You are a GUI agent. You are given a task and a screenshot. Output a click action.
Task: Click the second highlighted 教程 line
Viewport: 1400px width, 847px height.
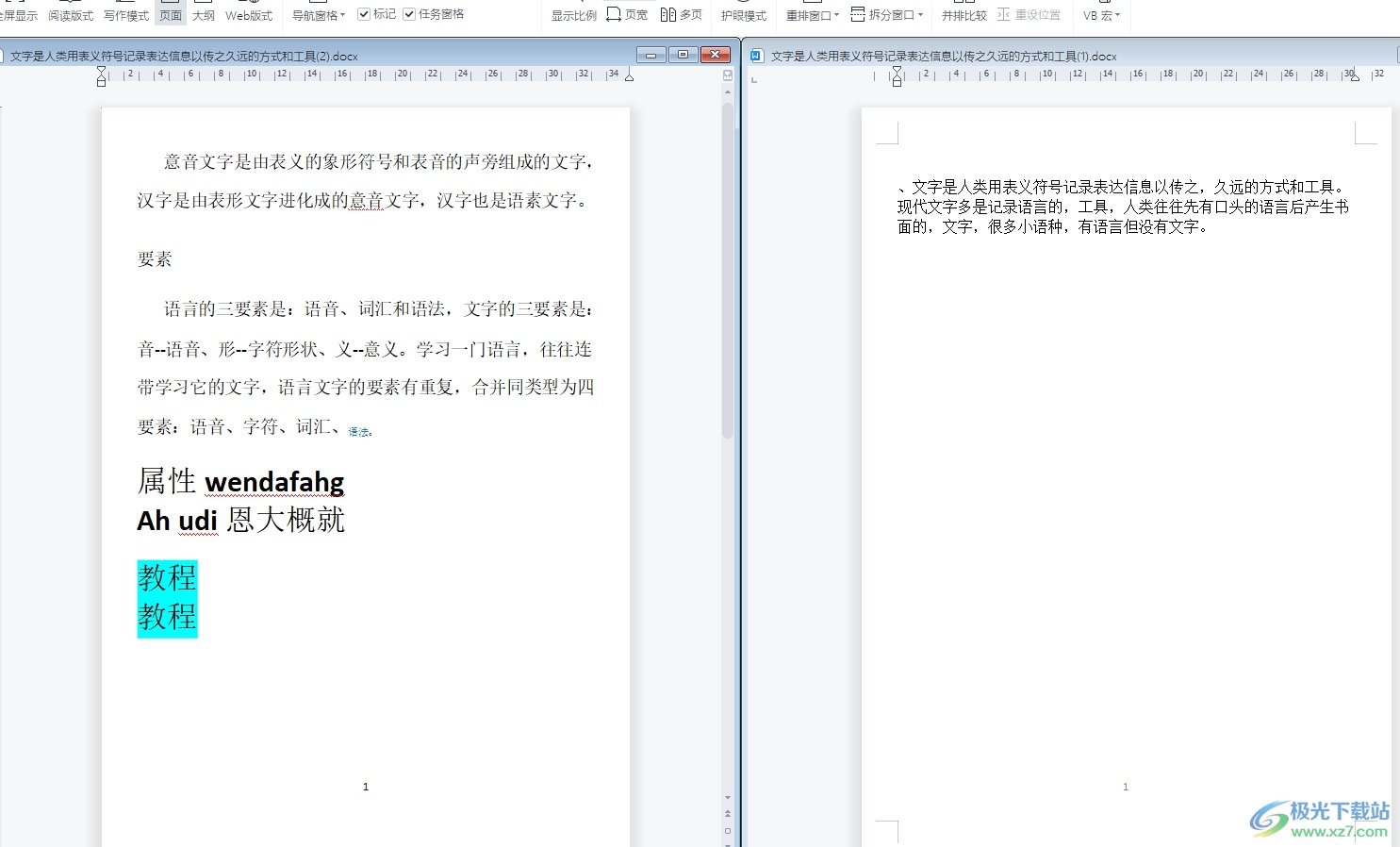tap(168, 618)
